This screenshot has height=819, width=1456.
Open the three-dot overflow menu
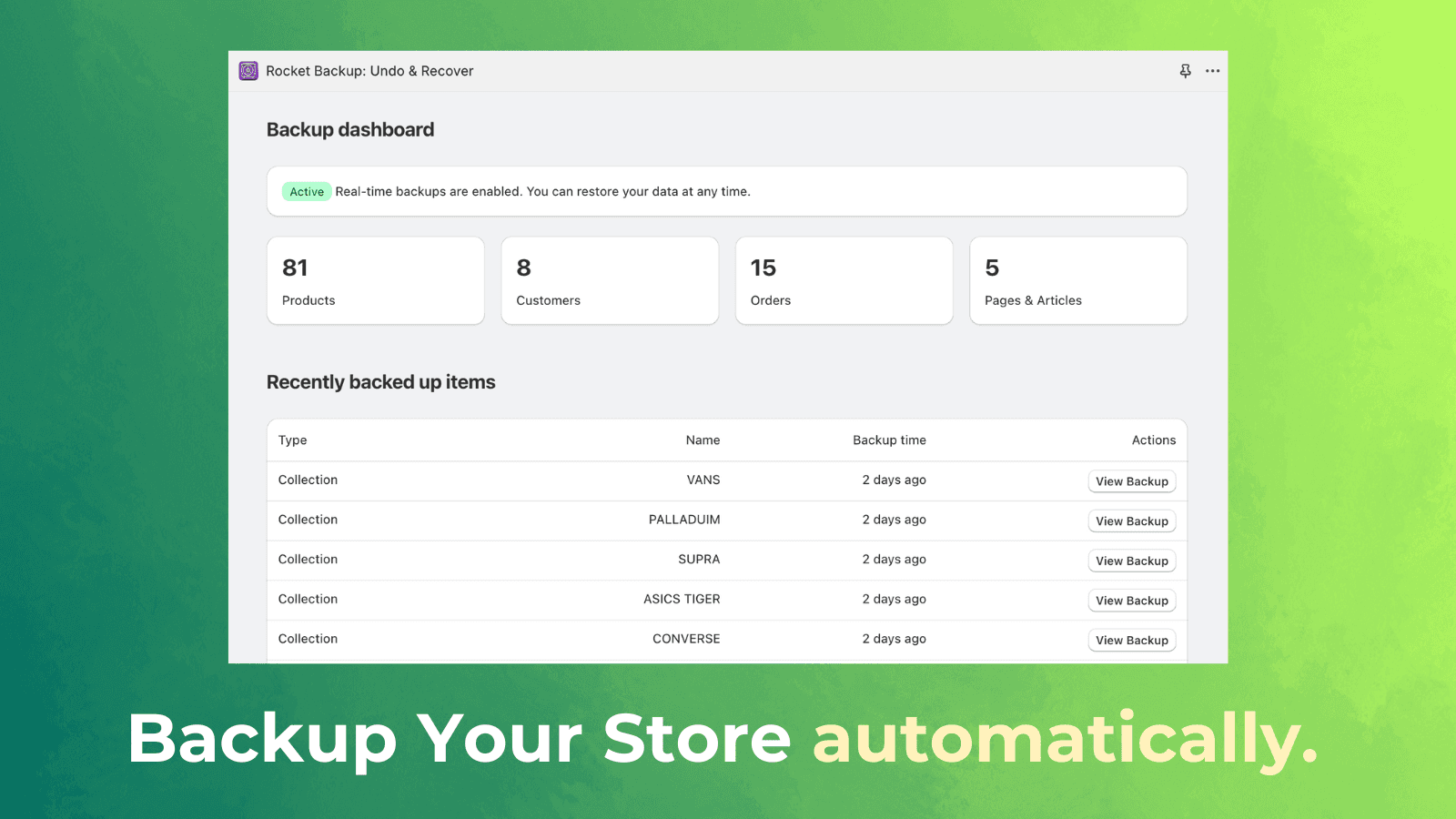(1212, 70)
